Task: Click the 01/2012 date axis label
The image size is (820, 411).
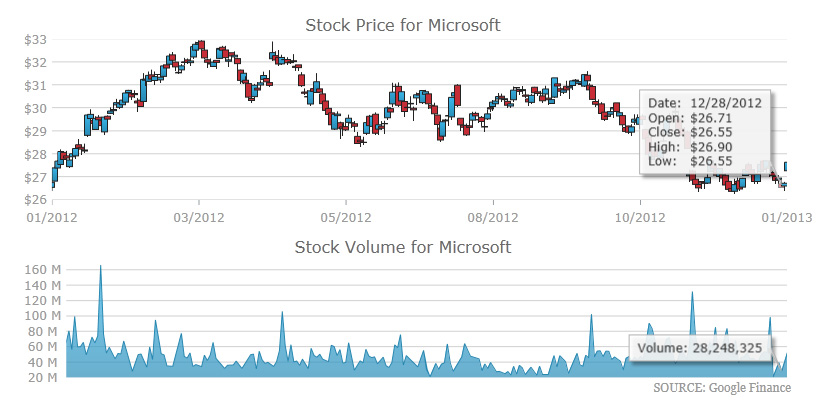Action: click(x=51, y=216)
